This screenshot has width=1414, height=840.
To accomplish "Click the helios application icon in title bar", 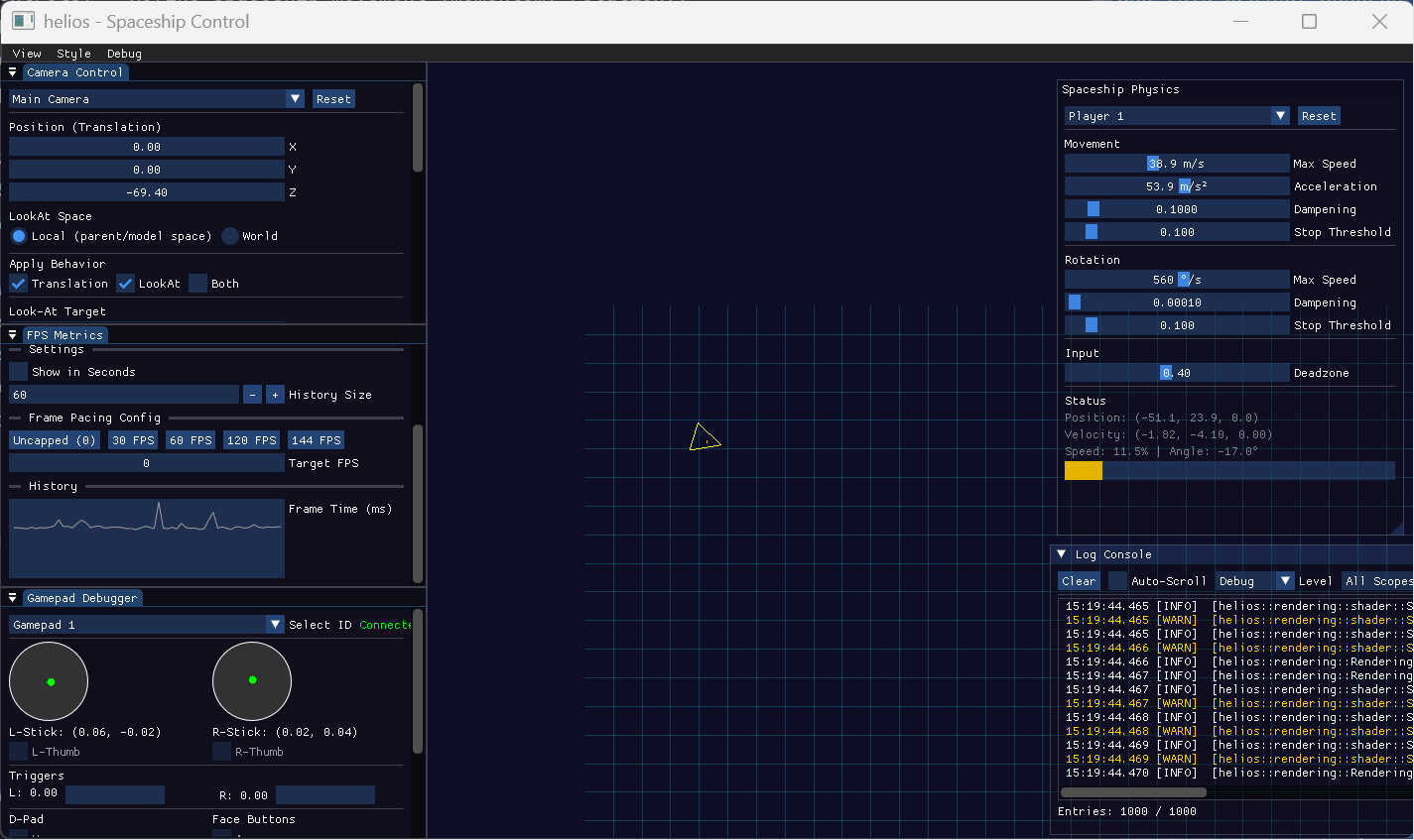I will point(23,21).
